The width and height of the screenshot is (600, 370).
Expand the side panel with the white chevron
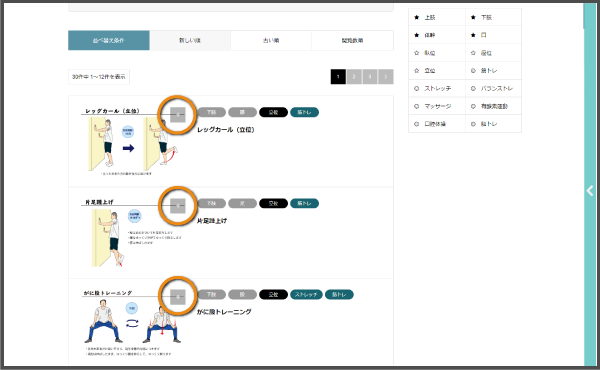pos(590,190)
